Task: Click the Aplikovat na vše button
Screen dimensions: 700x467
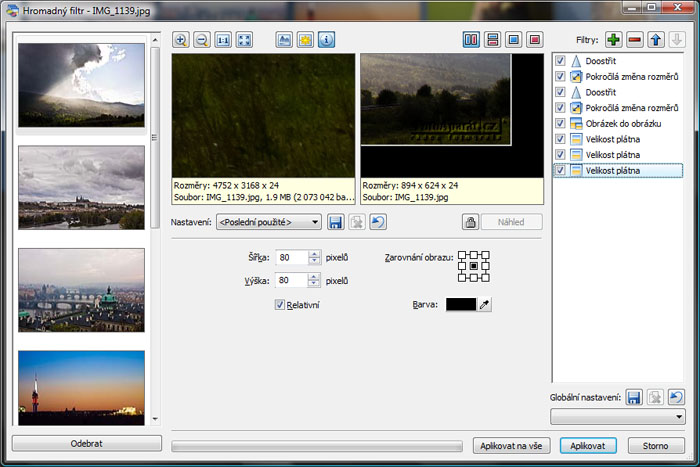Action: tap(512, 445)
